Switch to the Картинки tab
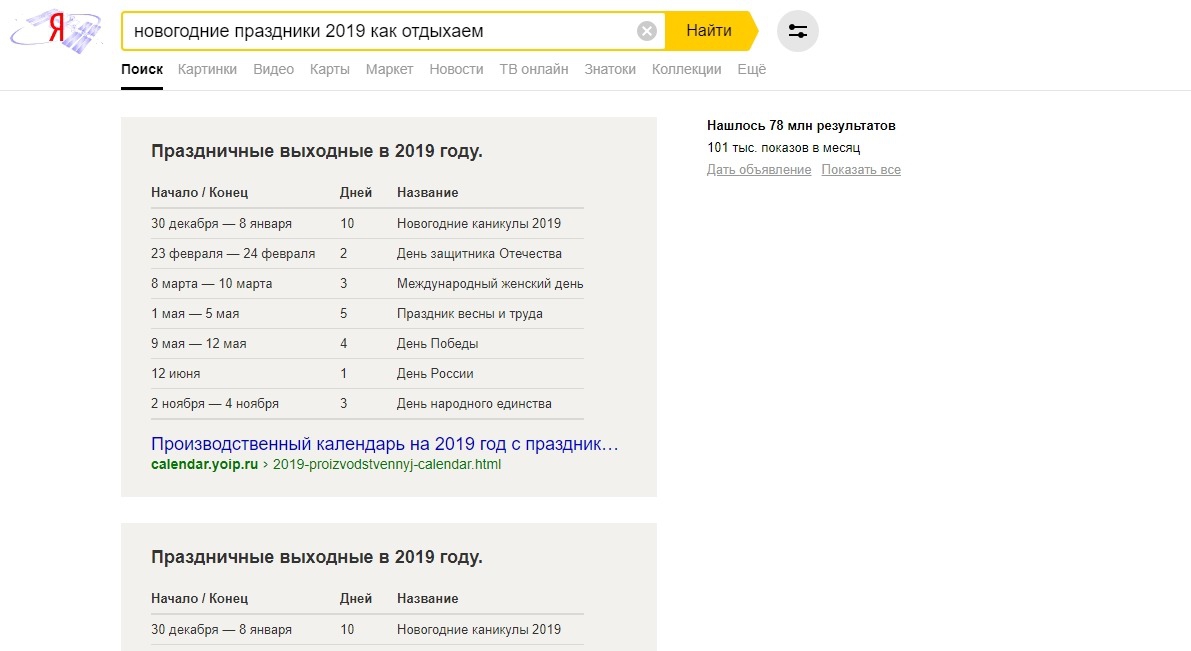 207,69
